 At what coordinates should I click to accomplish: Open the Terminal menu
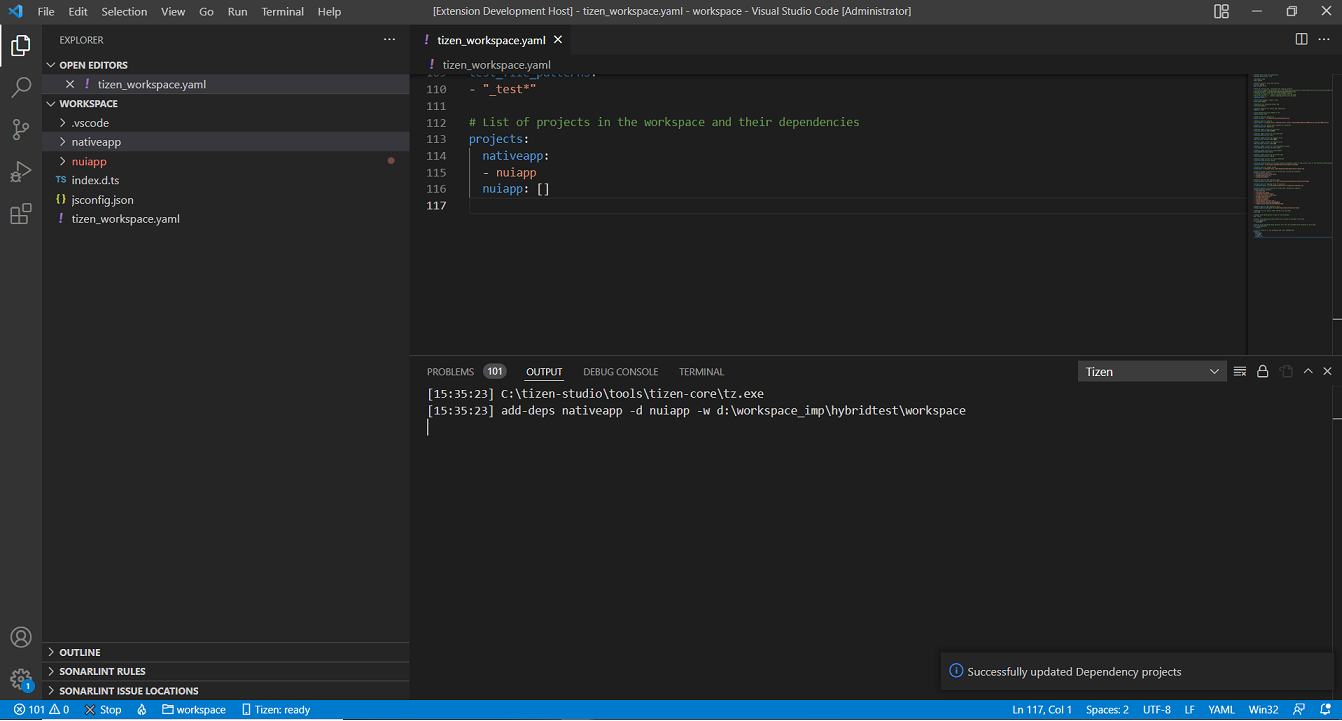(282, 11)
